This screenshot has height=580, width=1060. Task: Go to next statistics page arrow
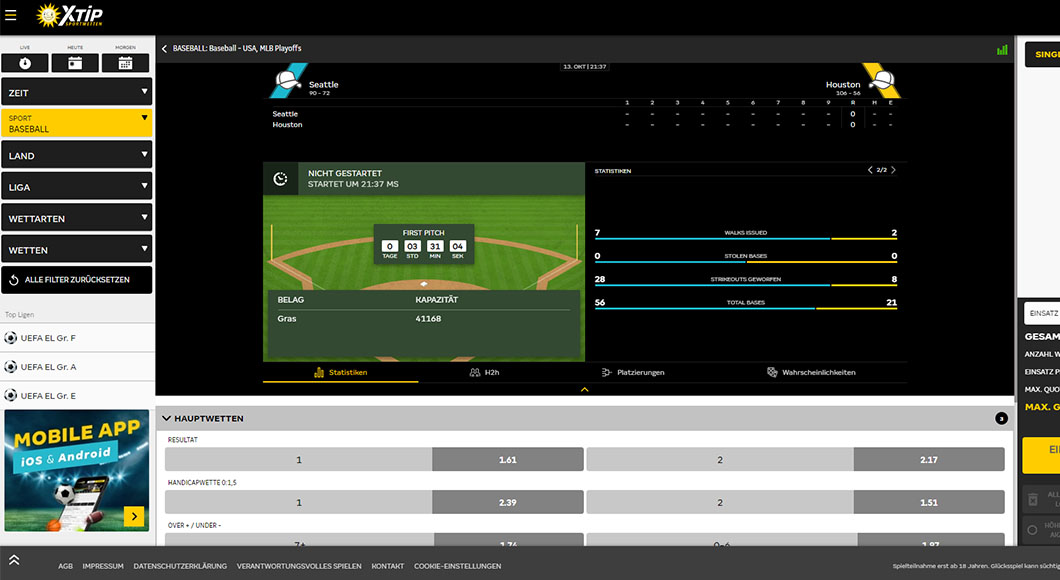tap(893, 171)
